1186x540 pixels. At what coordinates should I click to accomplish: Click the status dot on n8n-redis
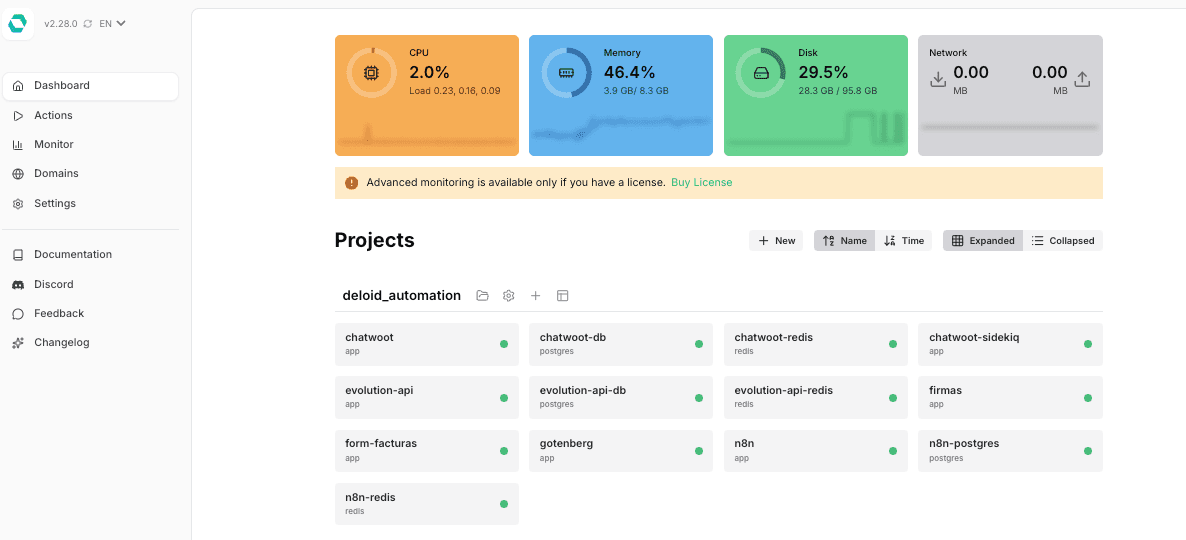[x=504, y=504]
